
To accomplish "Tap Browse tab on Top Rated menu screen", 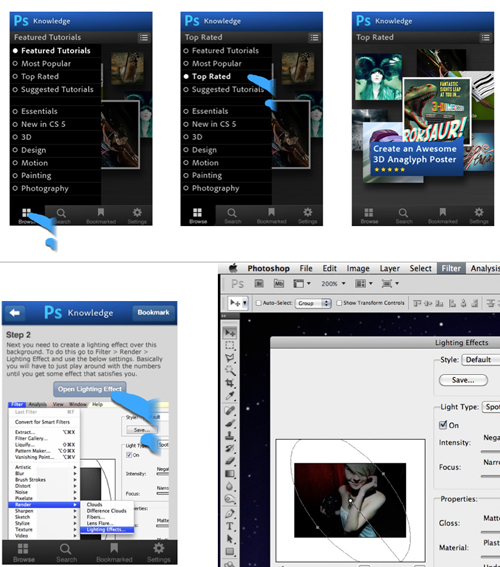I will pos(198,216).
